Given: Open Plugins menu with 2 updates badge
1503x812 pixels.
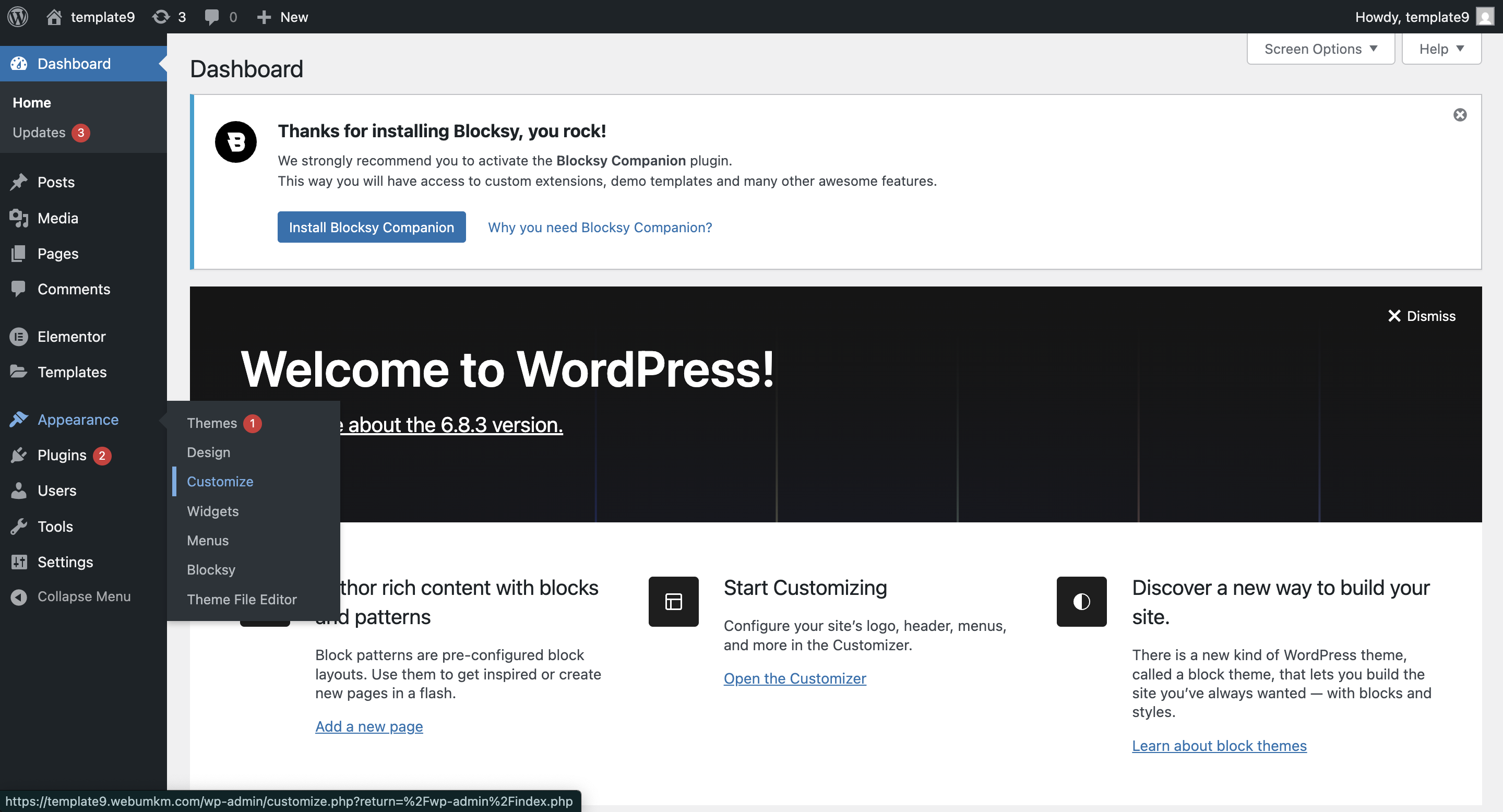Looking at the screenshot, I should 62,455.
